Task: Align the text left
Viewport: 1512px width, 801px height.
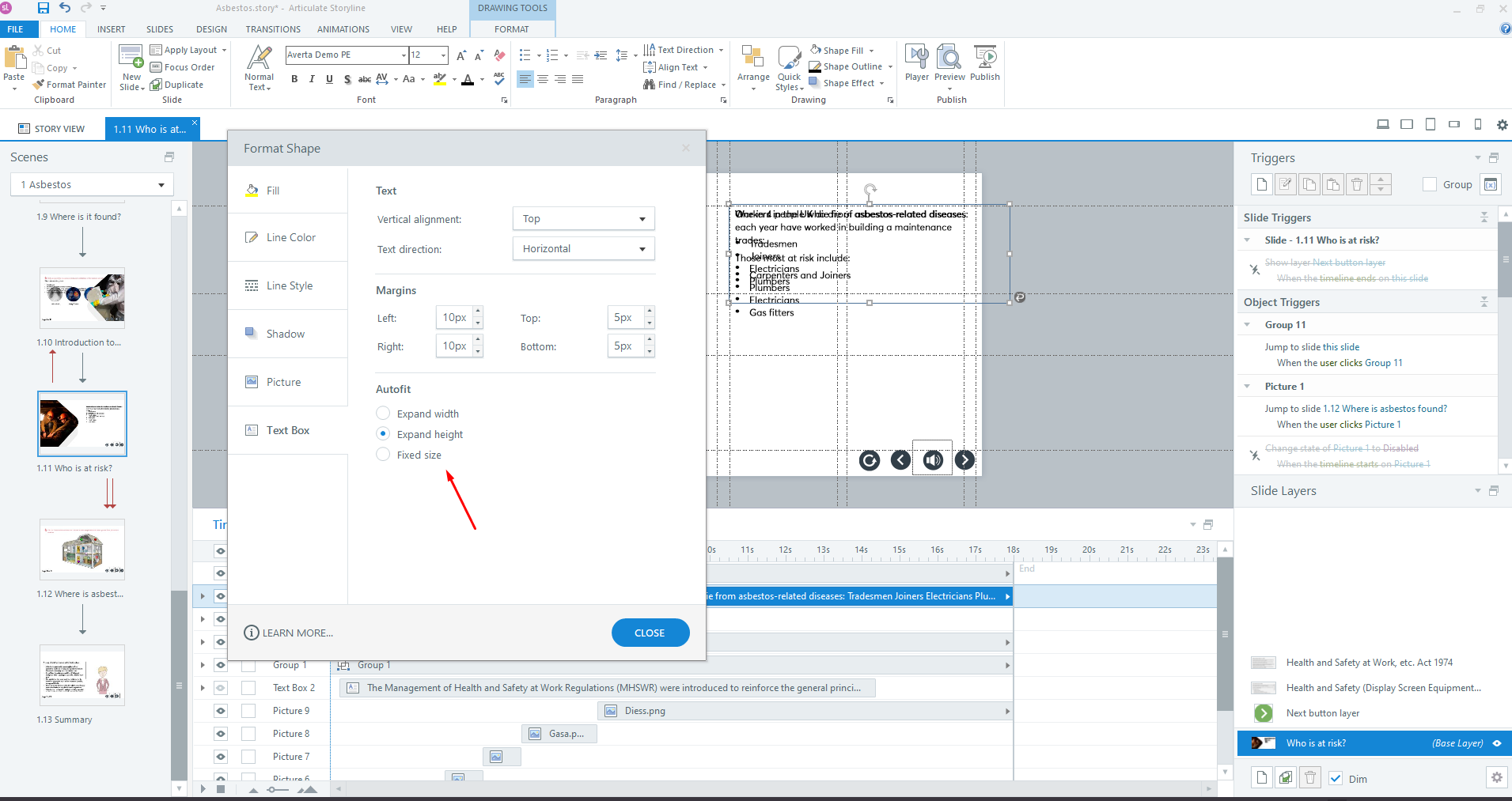Action: pos(525,79)
